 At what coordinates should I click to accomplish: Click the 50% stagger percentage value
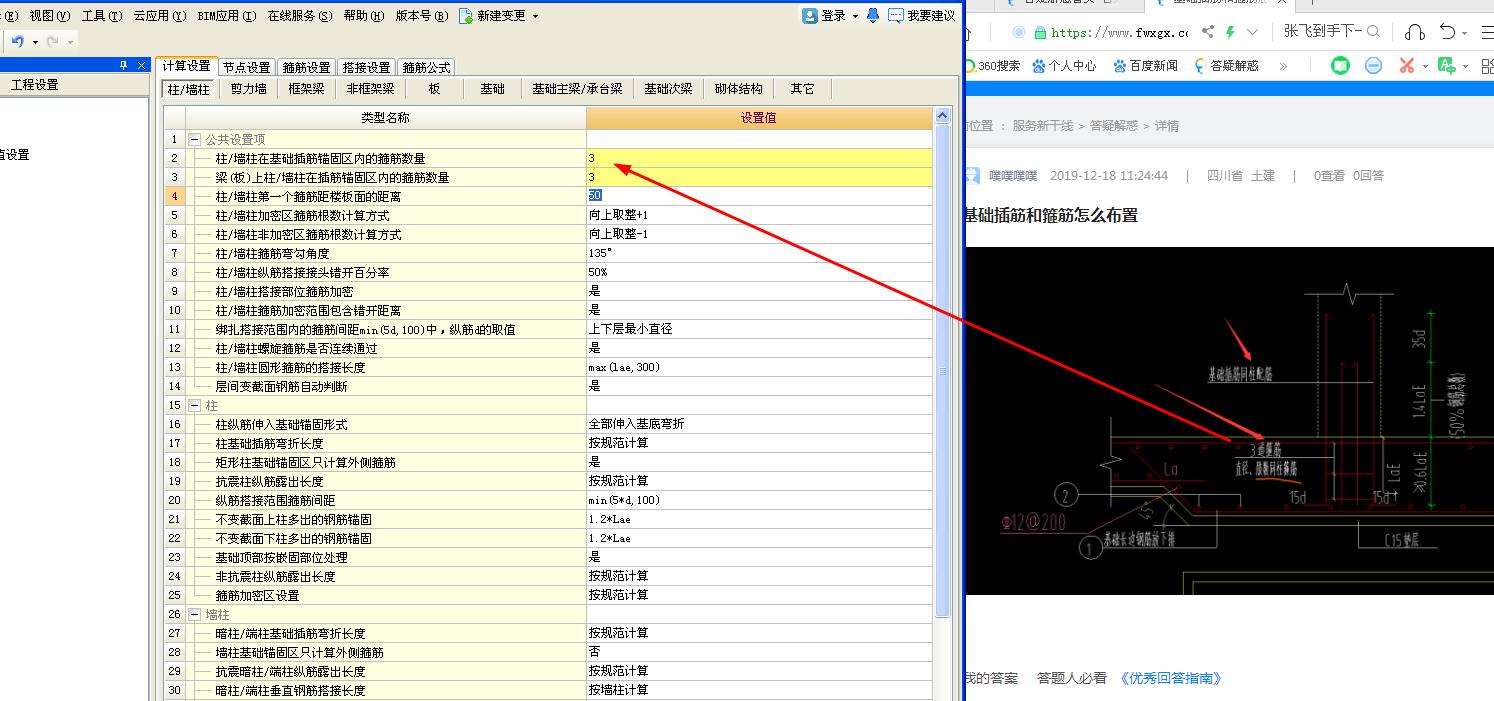[x=759, y=272]
